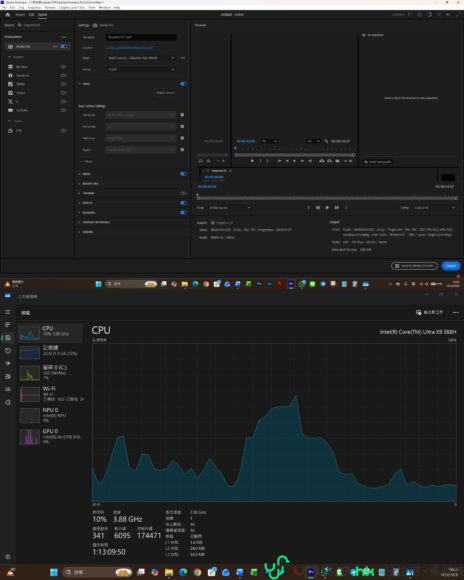Image resolution: width=464 pixels, height=580 pixels.
Task: Open the Preset dropdown in export settings
Action: 140,58
